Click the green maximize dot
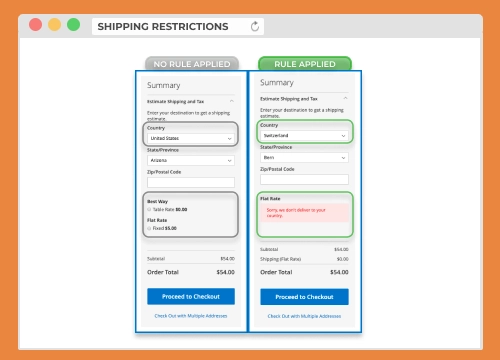The width and height of the screenshot is (500, 360). click(x=73, y=25)
